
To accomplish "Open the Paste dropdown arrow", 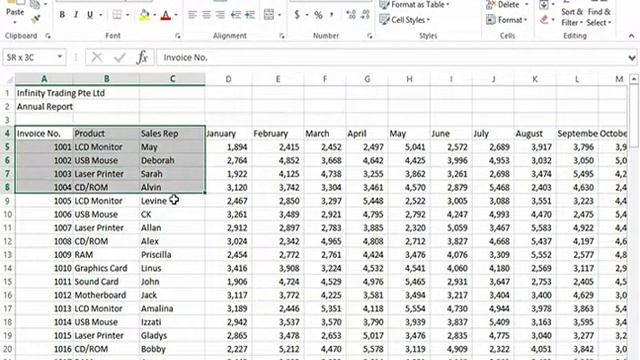I will coord(15,22).
